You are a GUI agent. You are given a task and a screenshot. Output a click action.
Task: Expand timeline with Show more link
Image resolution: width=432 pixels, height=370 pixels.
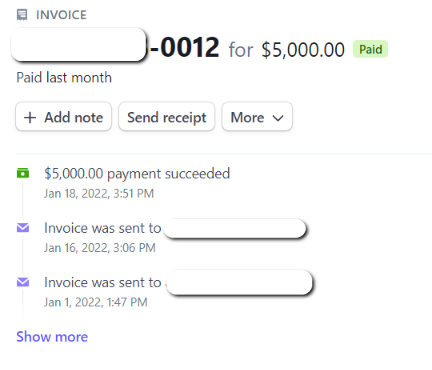click(x=52, y=337)
